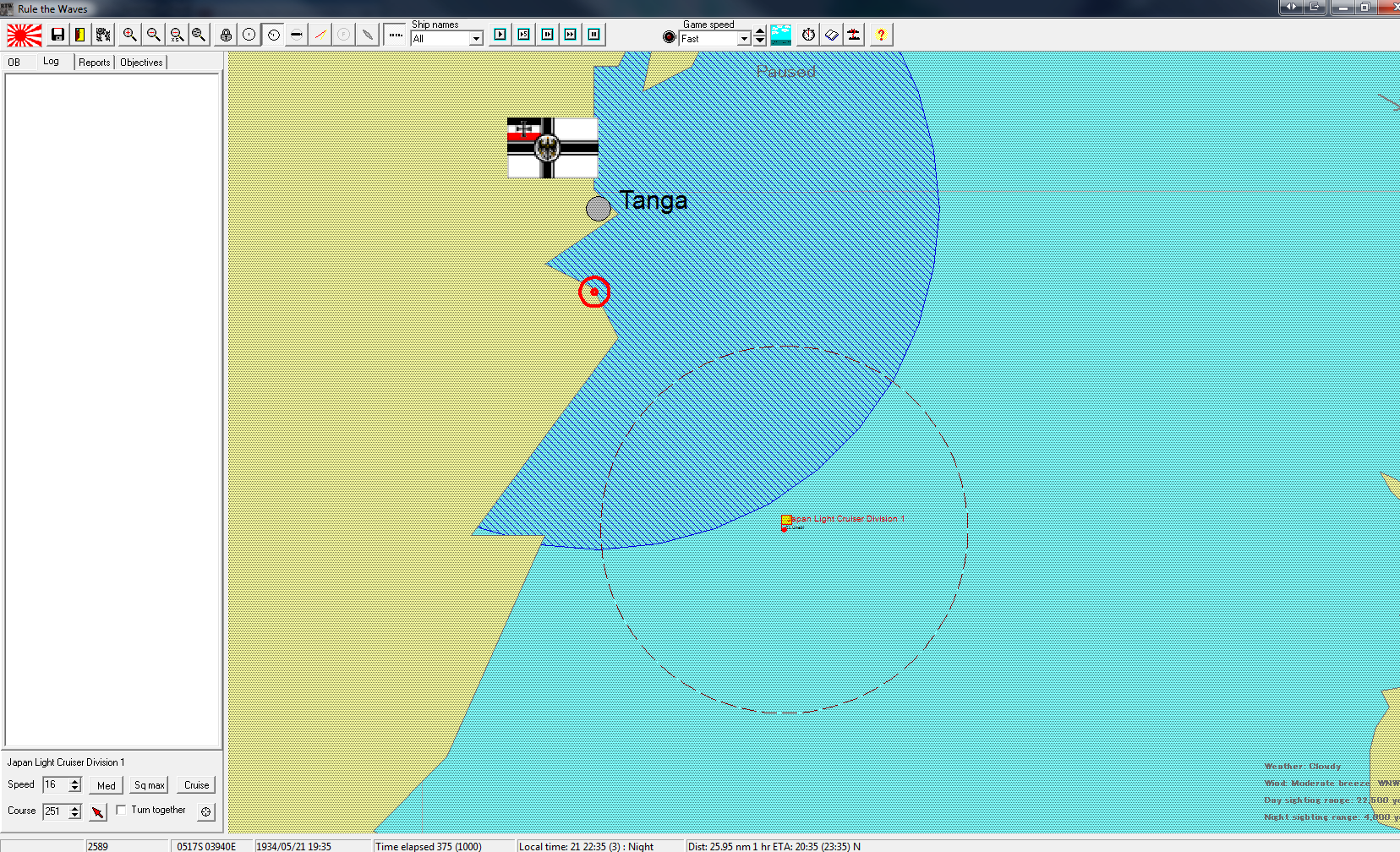1400x852 pixels.
Task: Click the "2589" status bar value
Action: coord(98,846)
